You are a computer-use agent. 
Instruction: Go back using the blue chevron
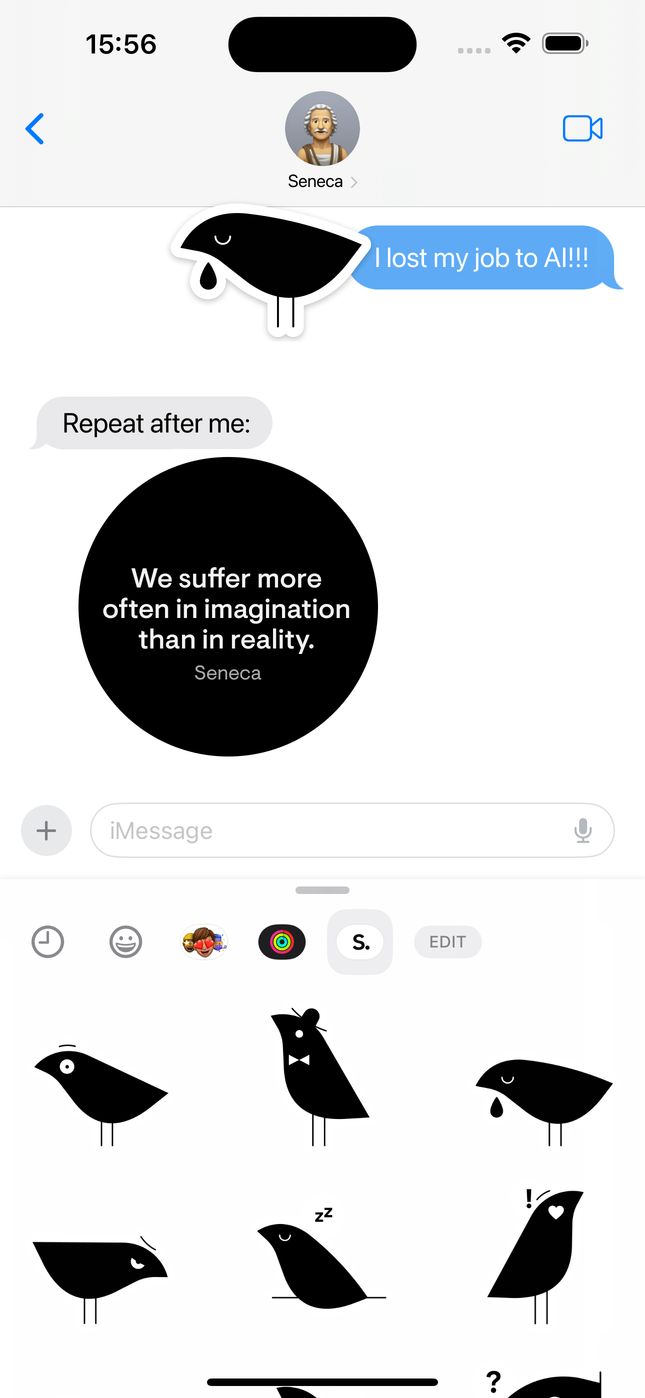point(35,129)
